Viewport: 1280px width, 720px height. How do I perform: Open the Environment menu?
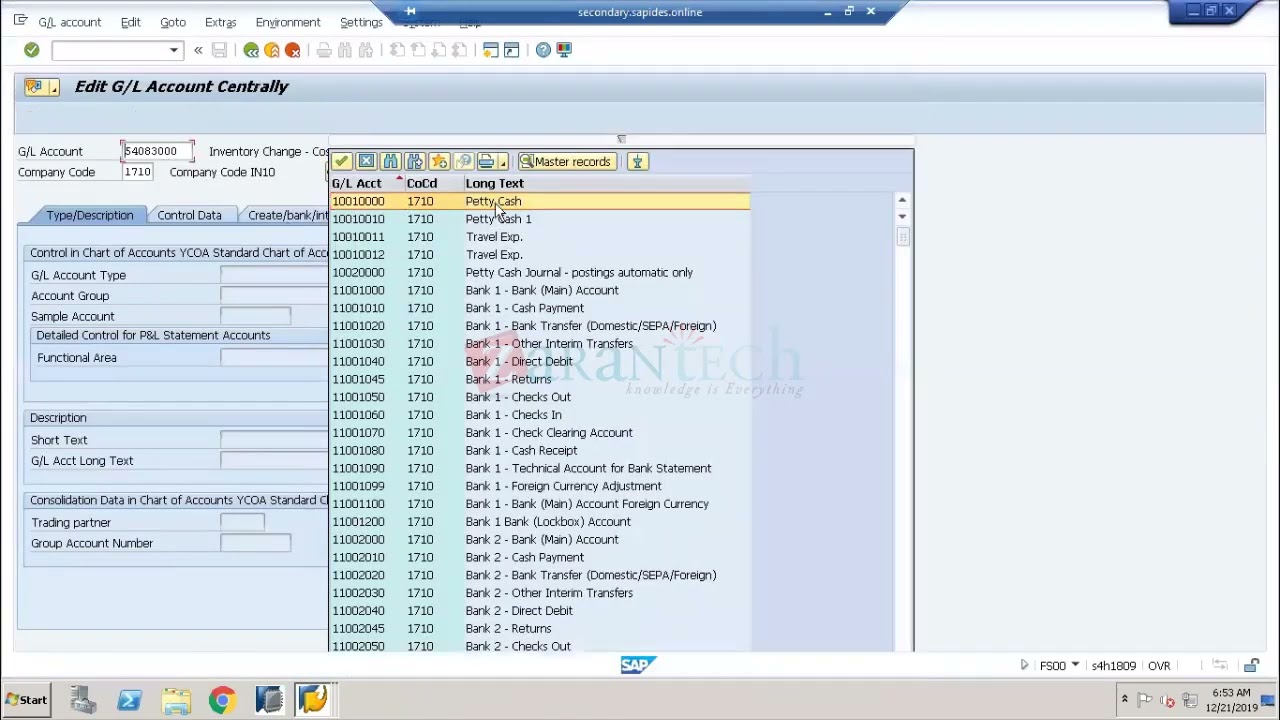pyautogui.click(x=288, y=22)
